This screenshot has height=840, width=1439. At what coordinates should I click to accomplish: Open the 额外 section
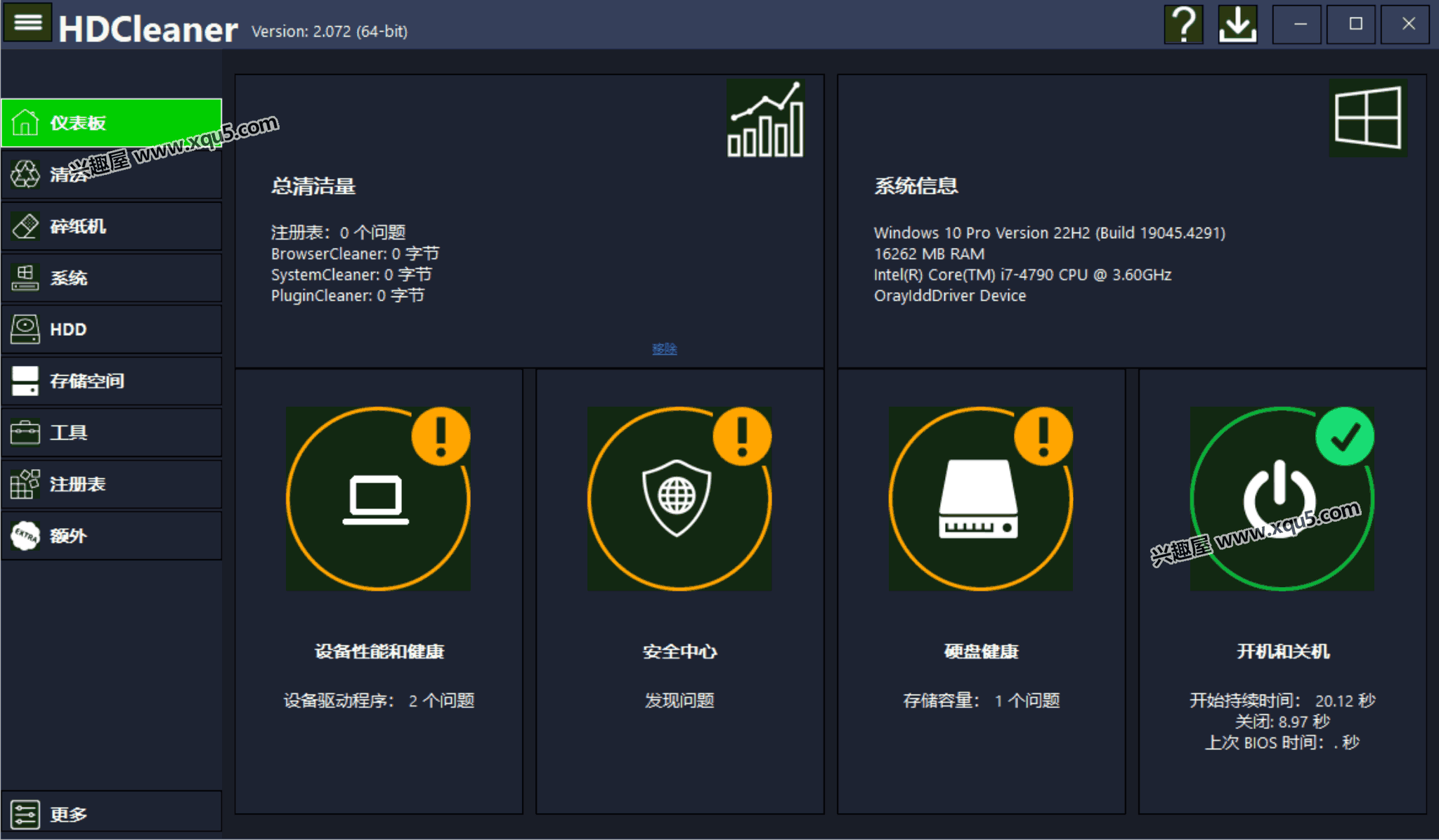(112, 535)
